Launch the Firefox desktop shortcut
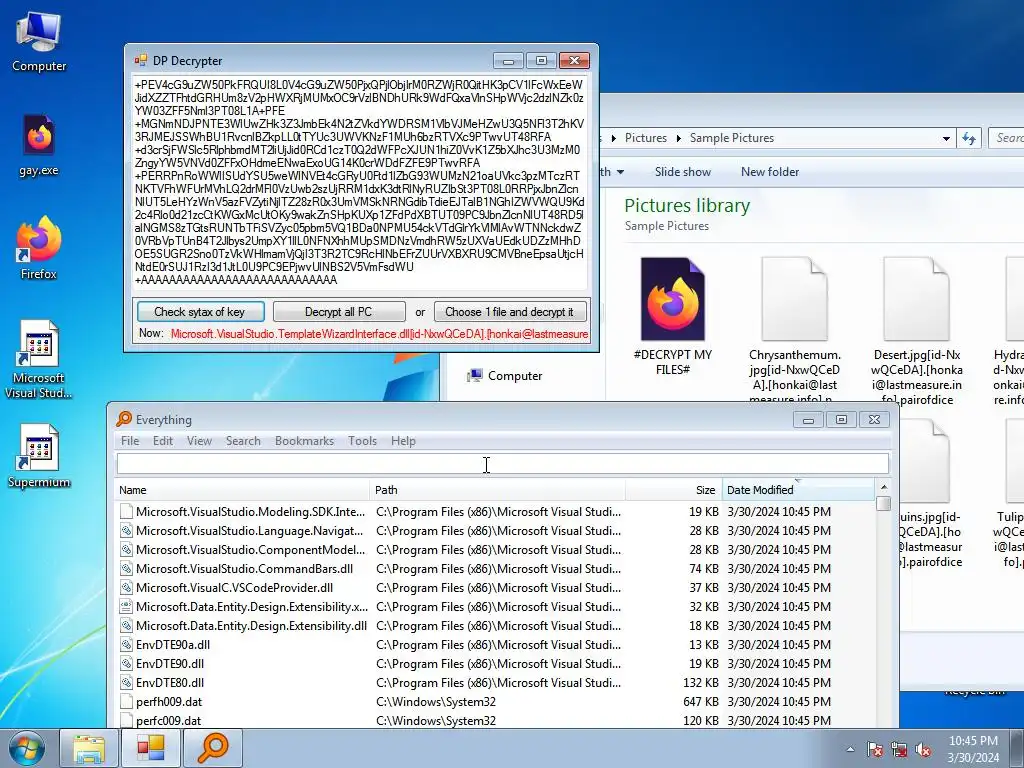This screenshot has width=1024, height=768. click(x=39, y=248)
